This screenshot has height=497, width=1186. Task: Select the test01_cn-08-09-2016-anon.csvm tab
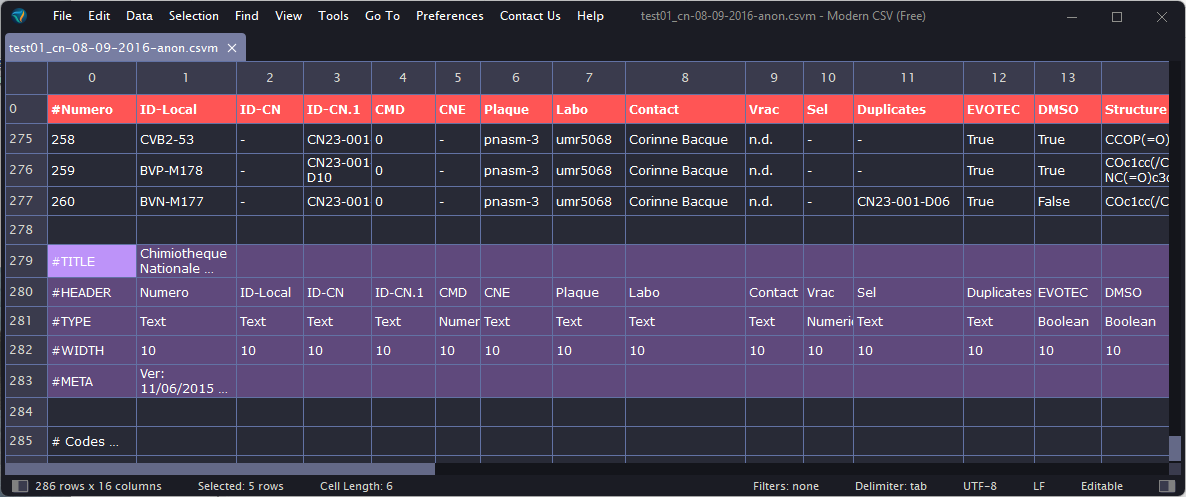125,48
